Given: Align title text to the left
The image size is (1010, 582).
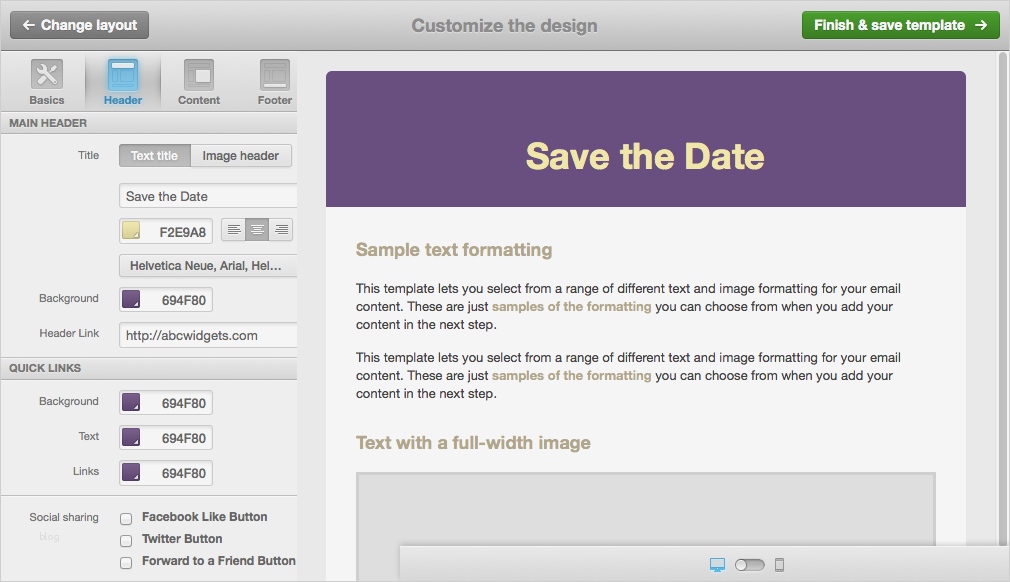Looking at the screenshot, I should [x=233, y=230].
